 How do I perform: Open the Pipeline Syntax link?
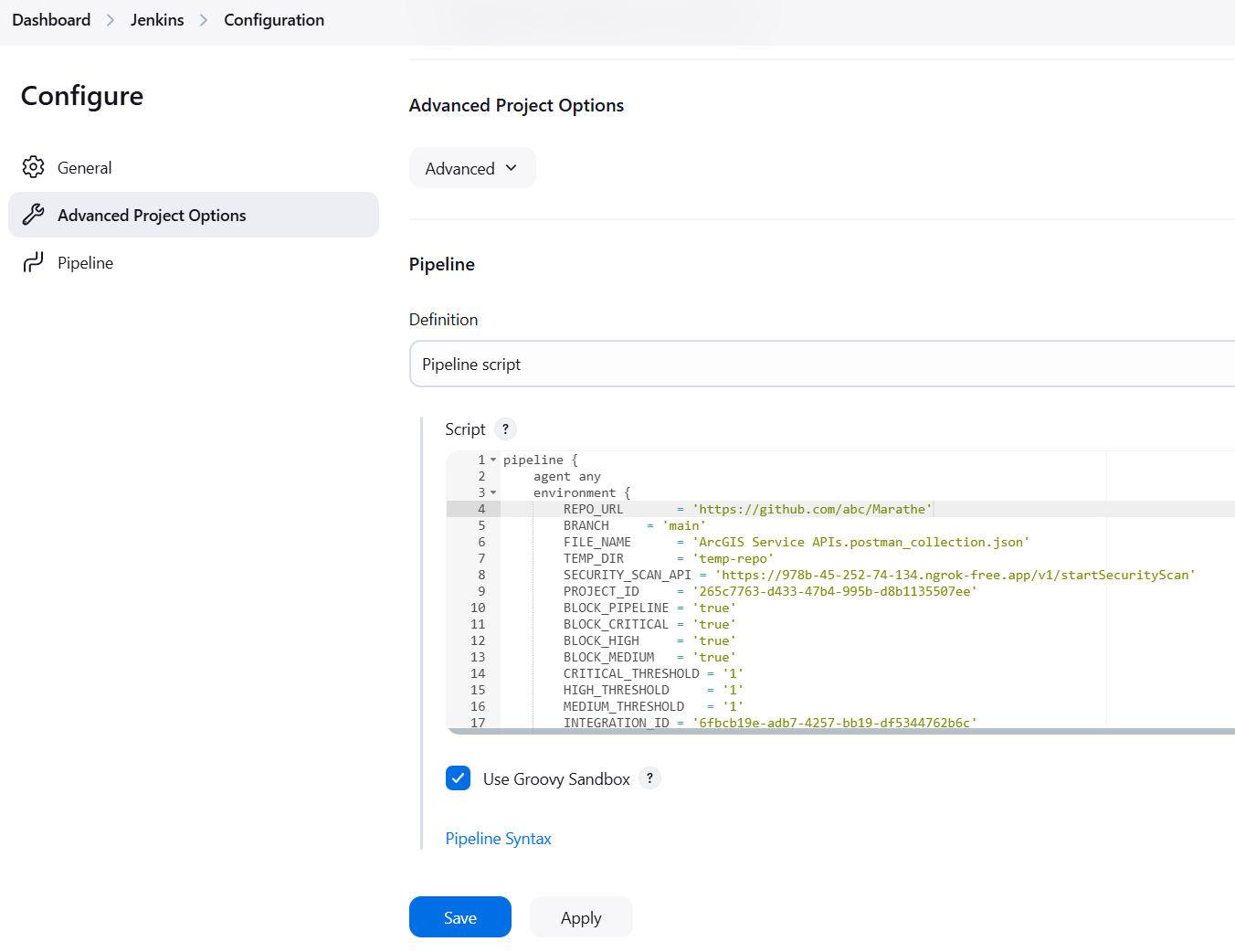499,839
